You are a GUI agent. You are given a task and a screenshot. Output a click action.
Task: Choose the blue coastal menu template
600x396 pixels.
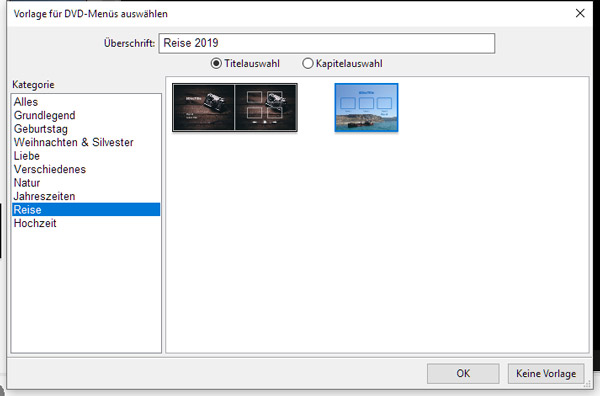click(366, 108)
